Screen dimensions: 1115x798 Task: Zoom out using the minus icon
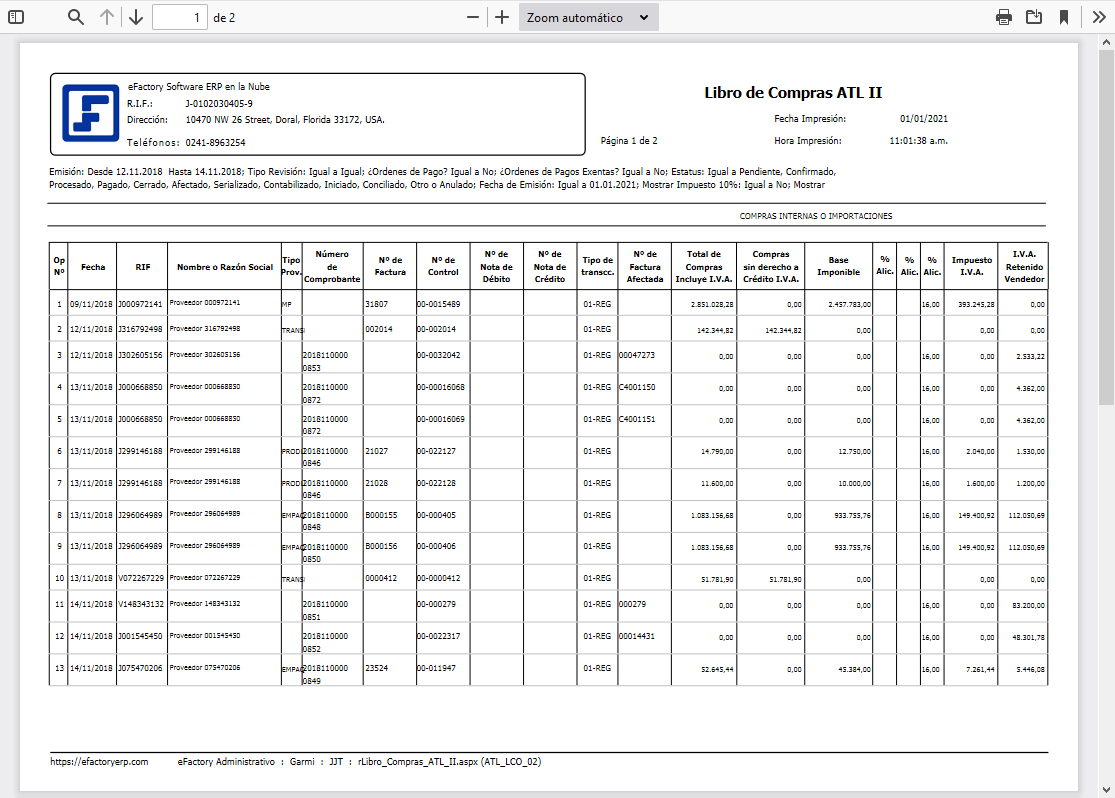pyautogui.click(x=473, y=17)
